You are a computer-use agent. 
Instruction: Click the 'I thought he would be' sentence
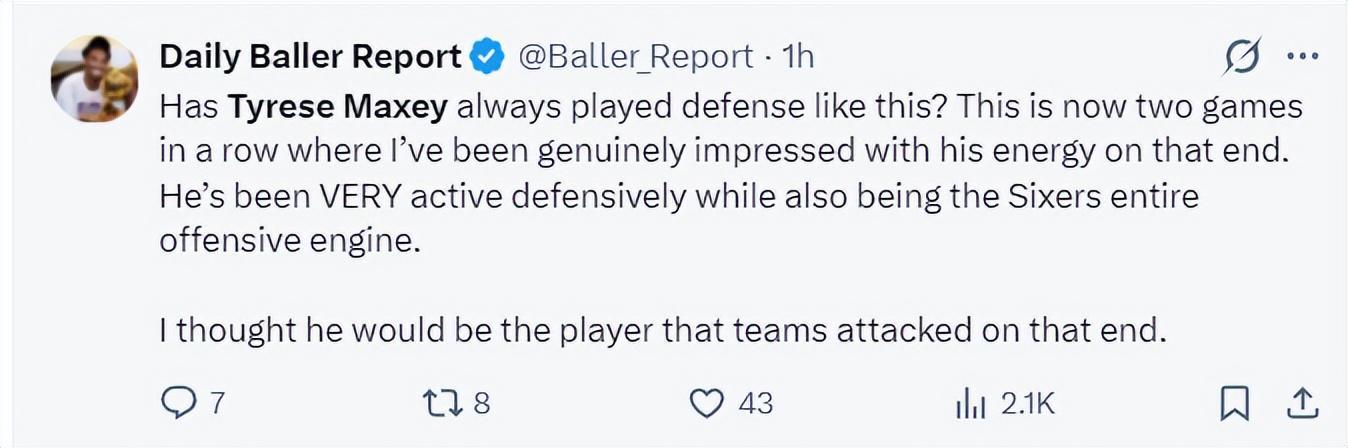(663, 331)
